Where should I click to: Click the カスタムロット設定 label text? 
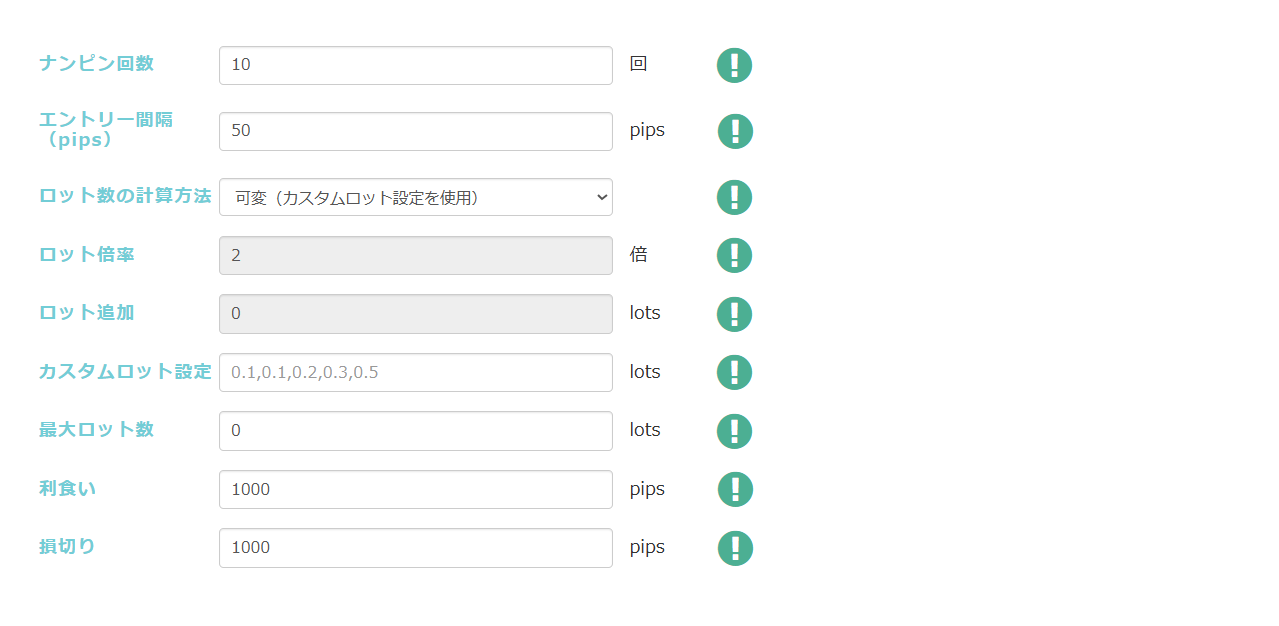[125, 371]
